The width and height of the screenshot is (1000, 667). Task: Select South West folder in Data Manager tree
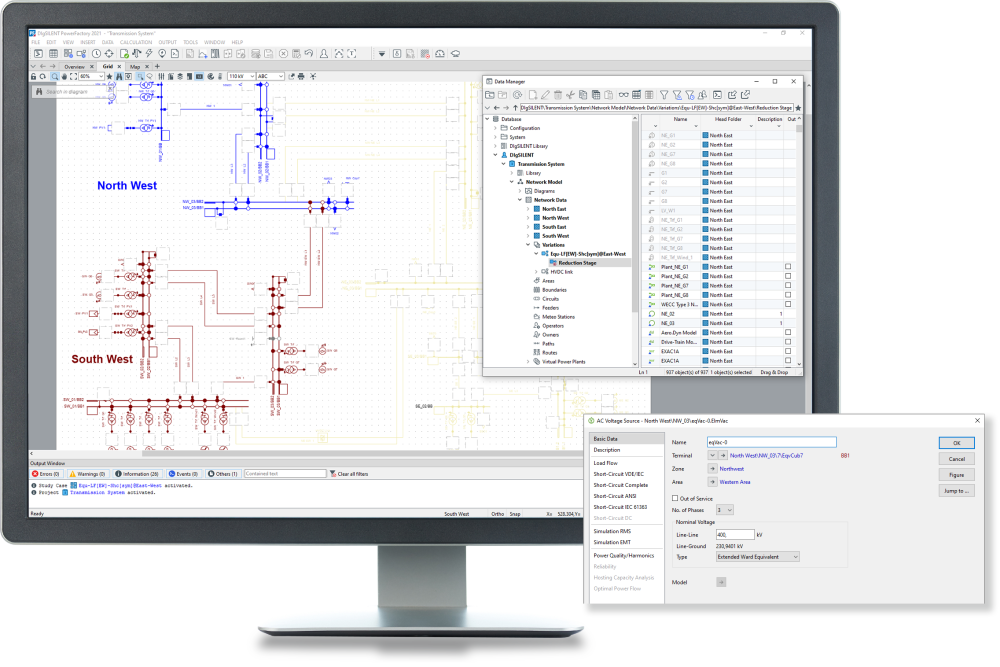tap(555, 236)
